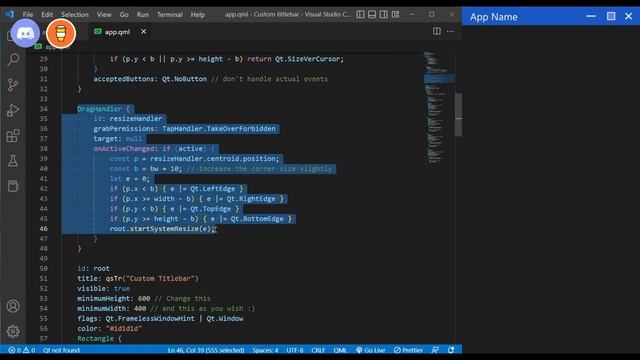Open the Source Control view
640x360 pixels.
pyautogui.click(x=13, y=85)
